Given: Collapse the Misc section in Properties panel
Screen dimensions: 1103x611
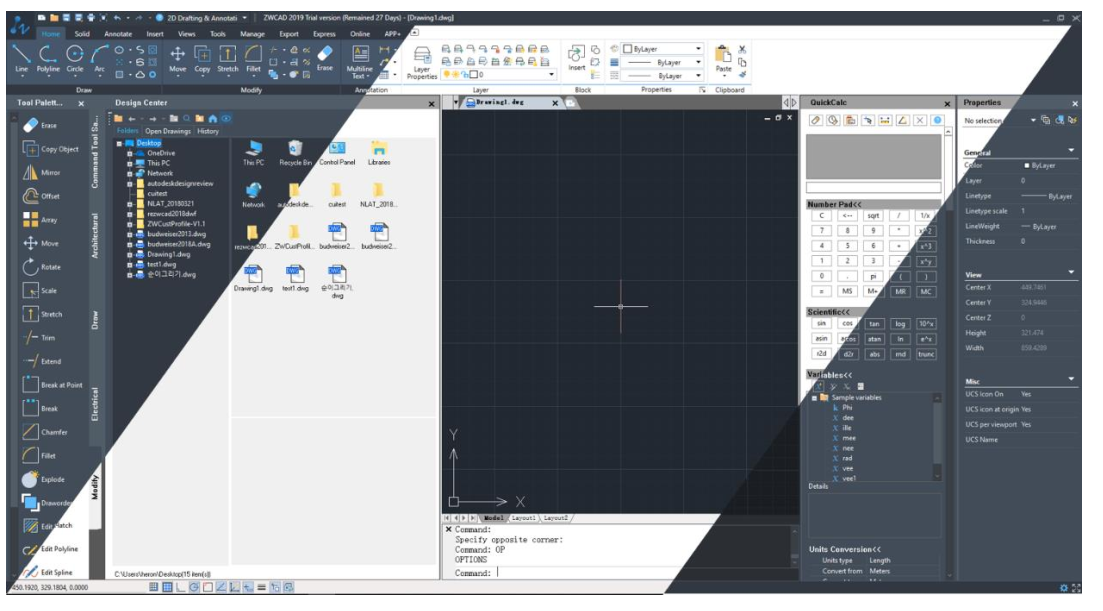Looking at the screenshot, I should (x=1071, y=380).
